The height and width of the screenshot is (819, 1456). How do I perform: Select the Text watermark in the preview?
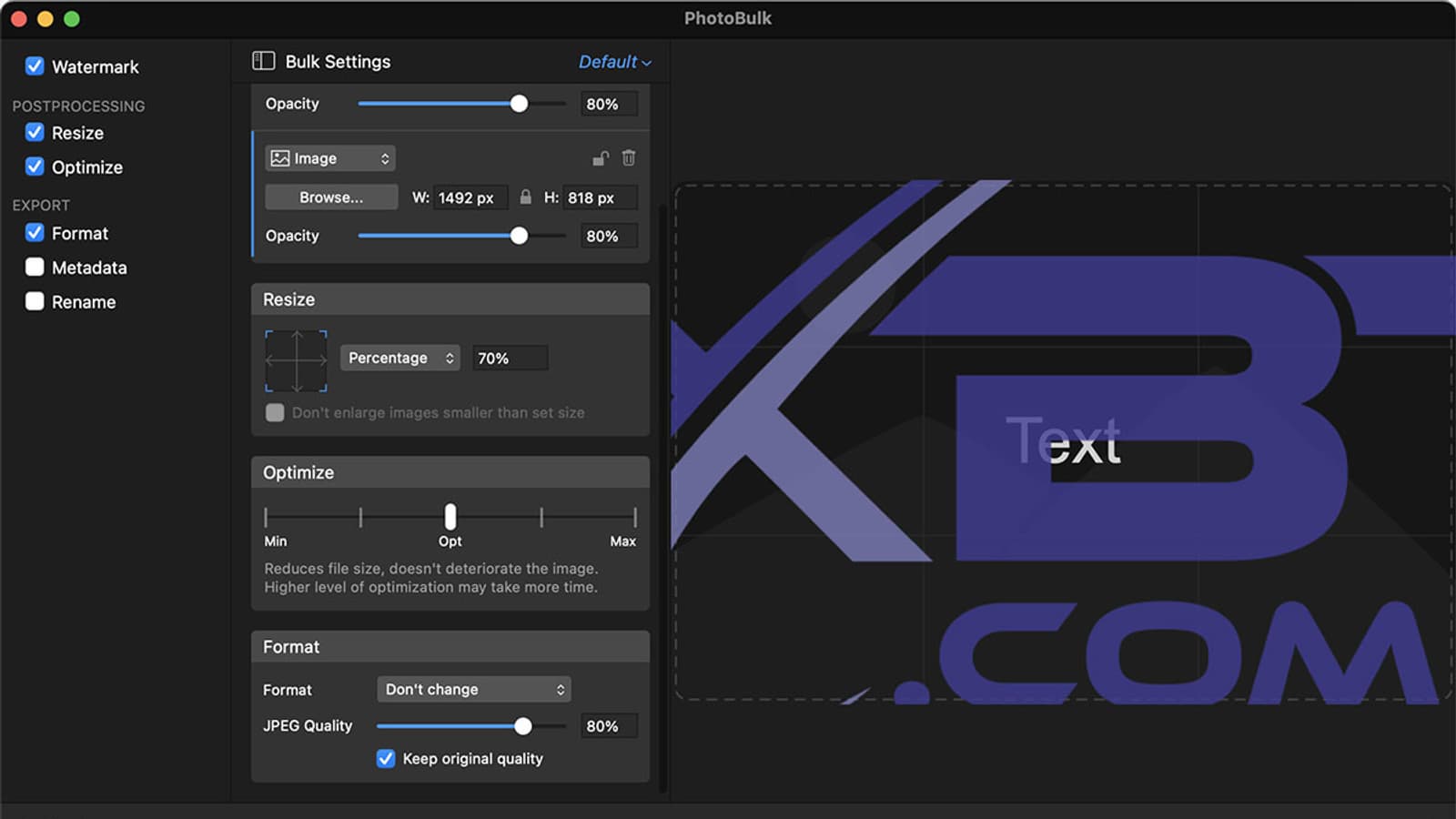(x=1063, y=440)
